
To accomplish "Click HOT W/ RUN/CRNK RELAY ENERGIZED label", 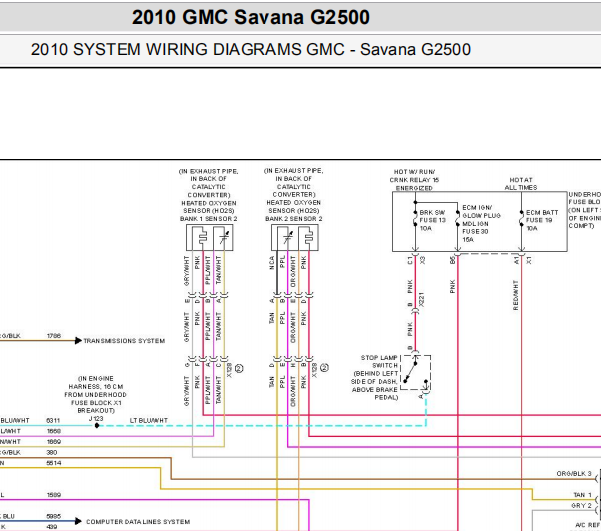I will [x=414, y=180].
